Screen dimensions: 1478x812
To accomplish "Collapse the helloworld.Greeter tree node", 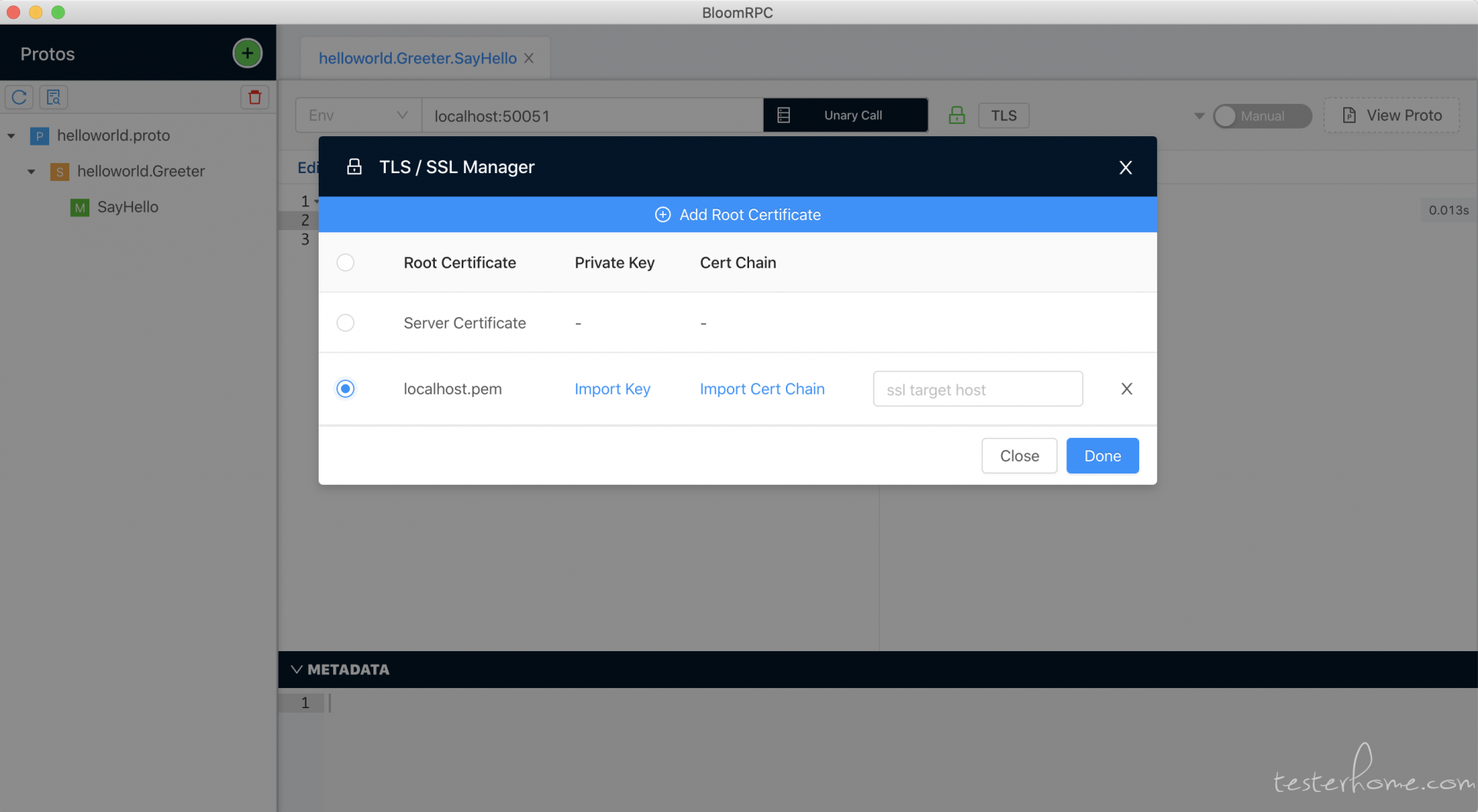I will (32, 172).
